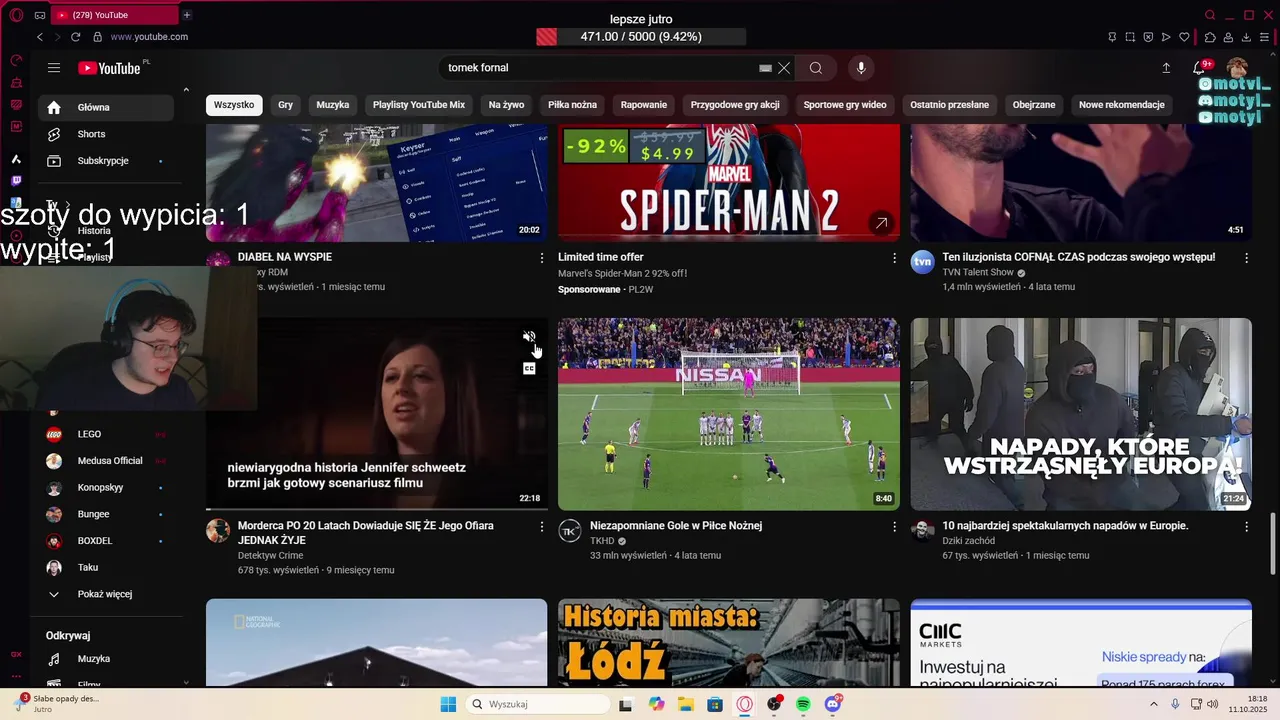Open options for Ten iluzjonista video
The width and height of the screenshot is (1280, 720).
[x=1246, y=258]
